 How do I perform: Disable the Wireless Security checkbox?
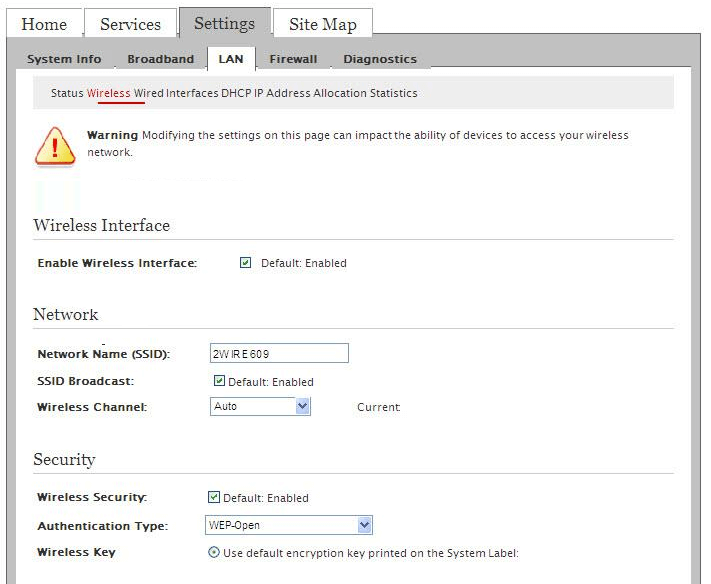[213, 497]
